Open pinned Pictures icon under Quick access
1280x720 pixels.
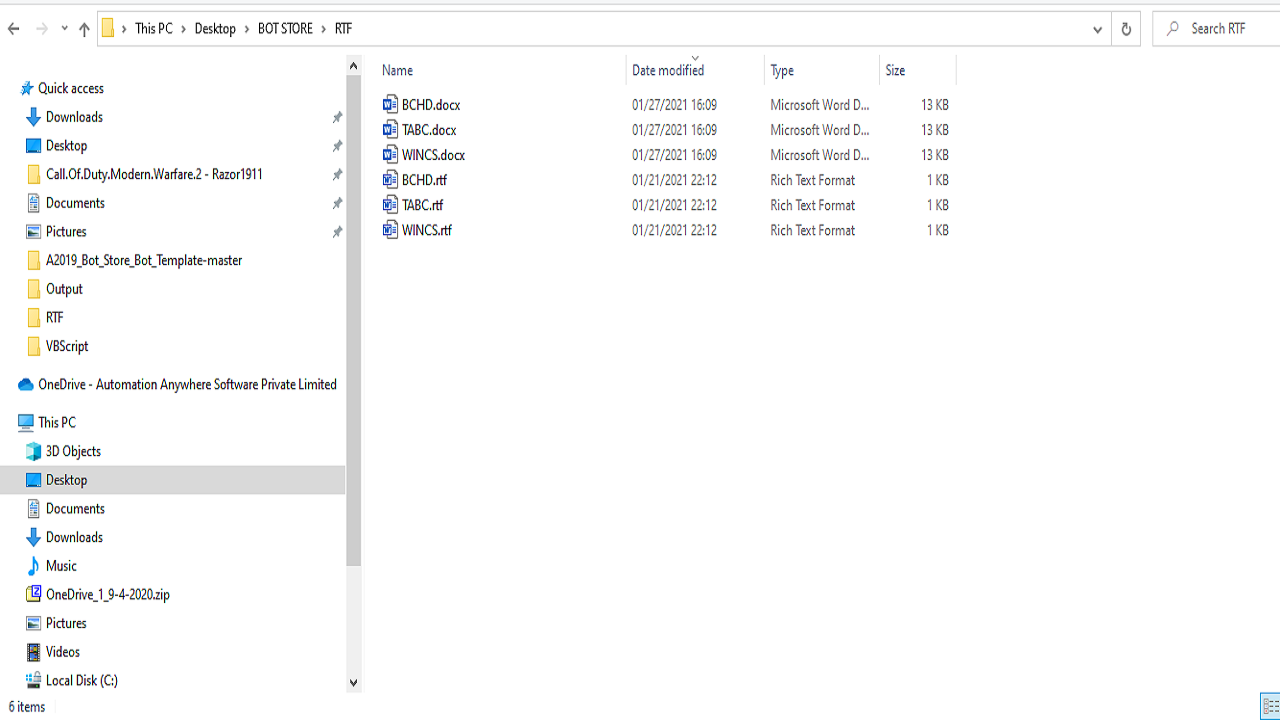pos(34,231)
